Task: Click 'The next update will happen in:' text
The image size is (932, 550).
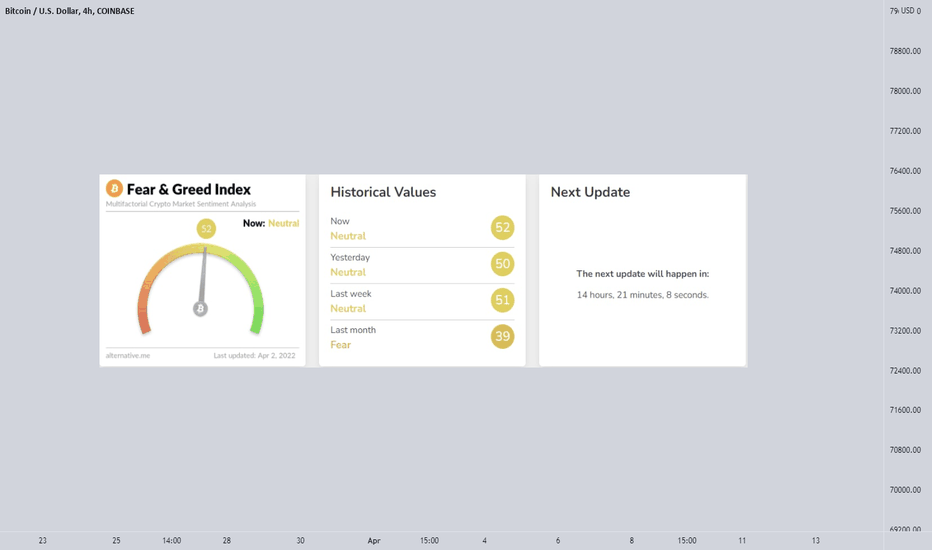Action: (643, 274)
